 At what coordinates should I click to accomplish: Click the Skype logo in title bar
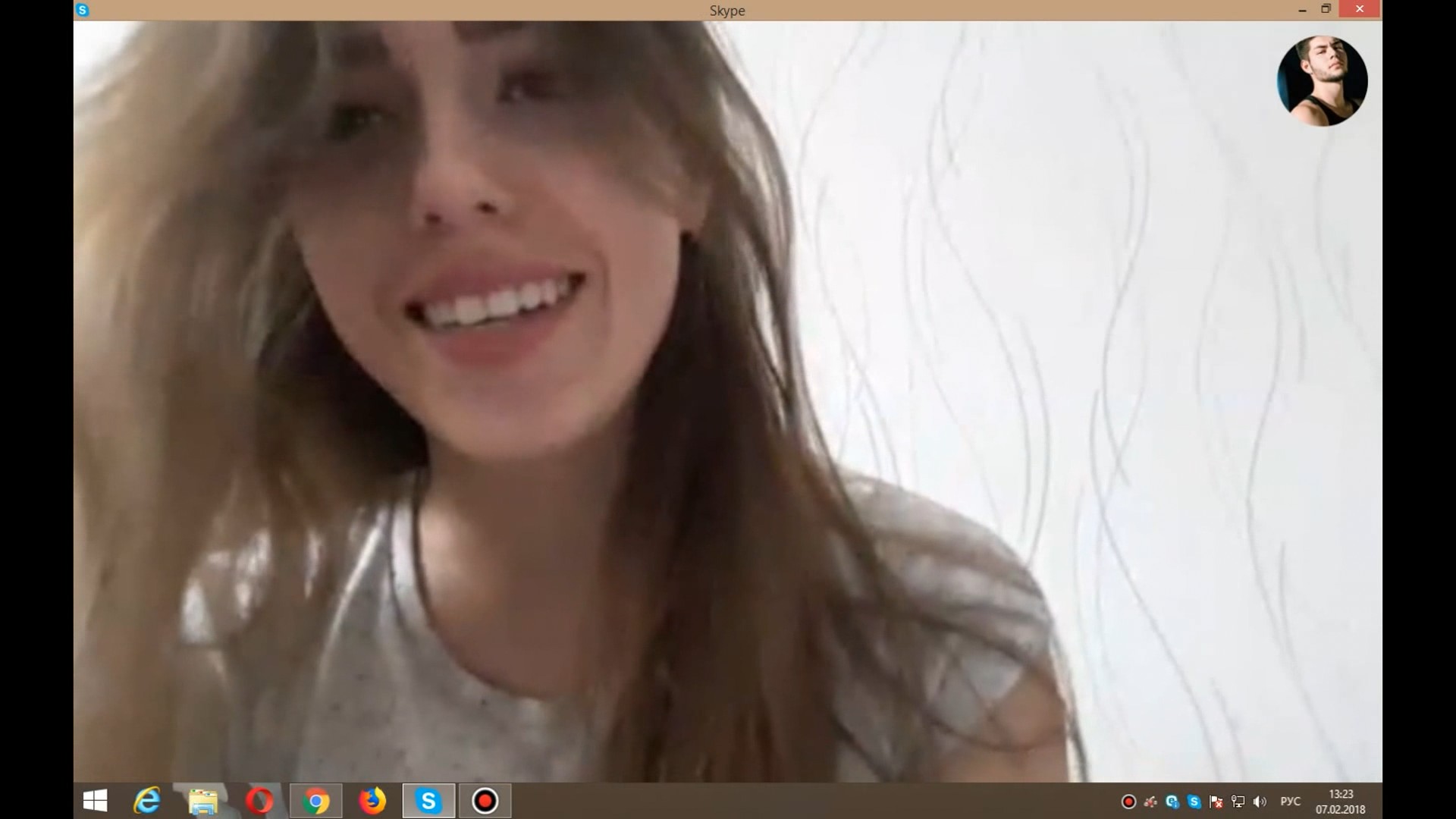[x=83, y=10]
